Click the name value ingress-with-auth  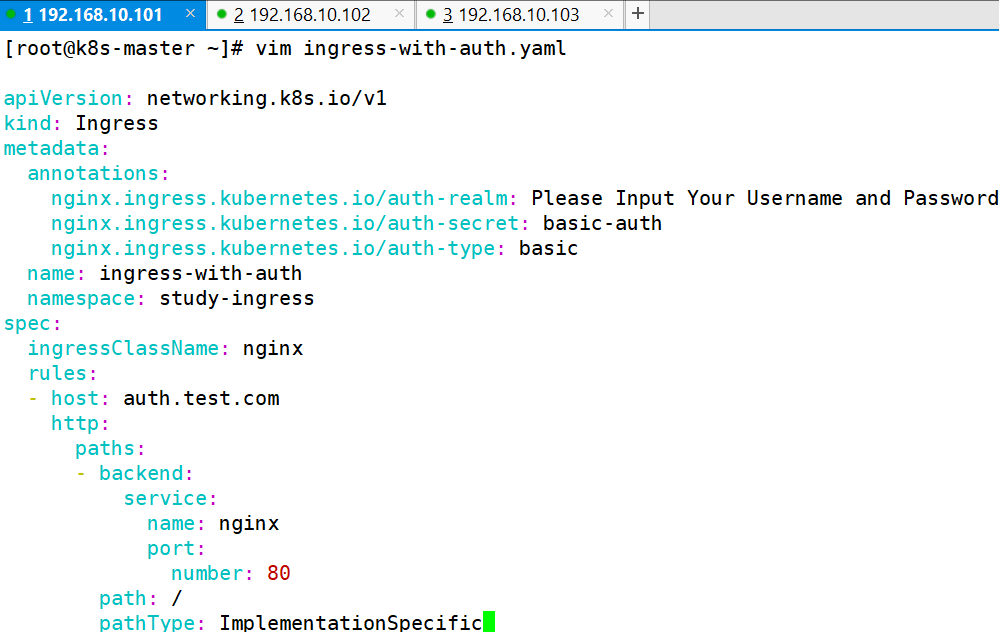201,273
